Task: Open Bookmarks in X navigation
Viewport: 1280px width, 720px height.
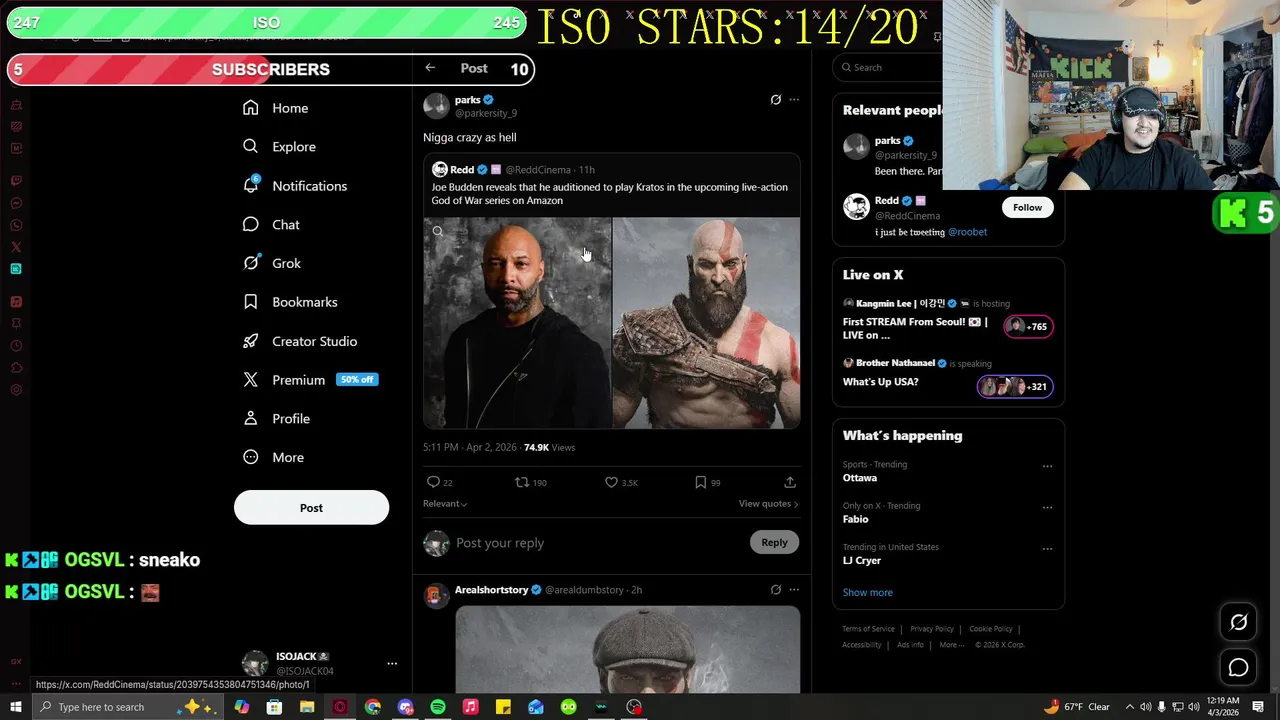Action: [x=291, y=302]
